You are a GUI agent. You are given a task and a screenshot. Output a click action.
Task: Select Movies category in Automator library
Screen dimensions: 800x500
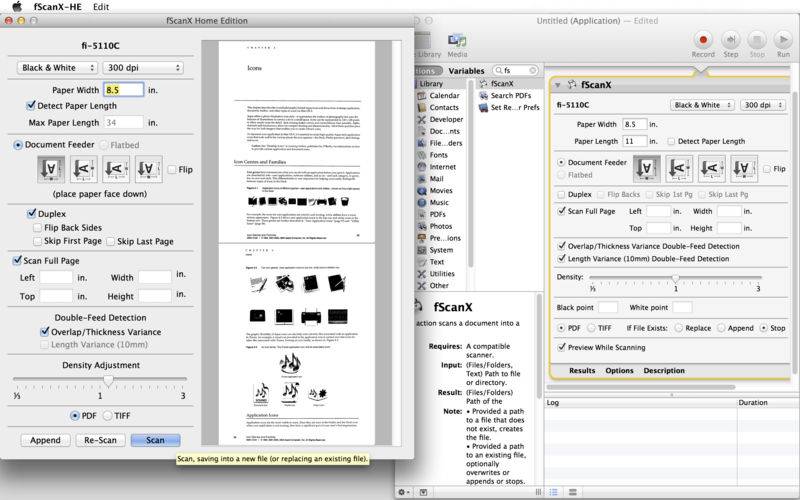coord(440,190)
